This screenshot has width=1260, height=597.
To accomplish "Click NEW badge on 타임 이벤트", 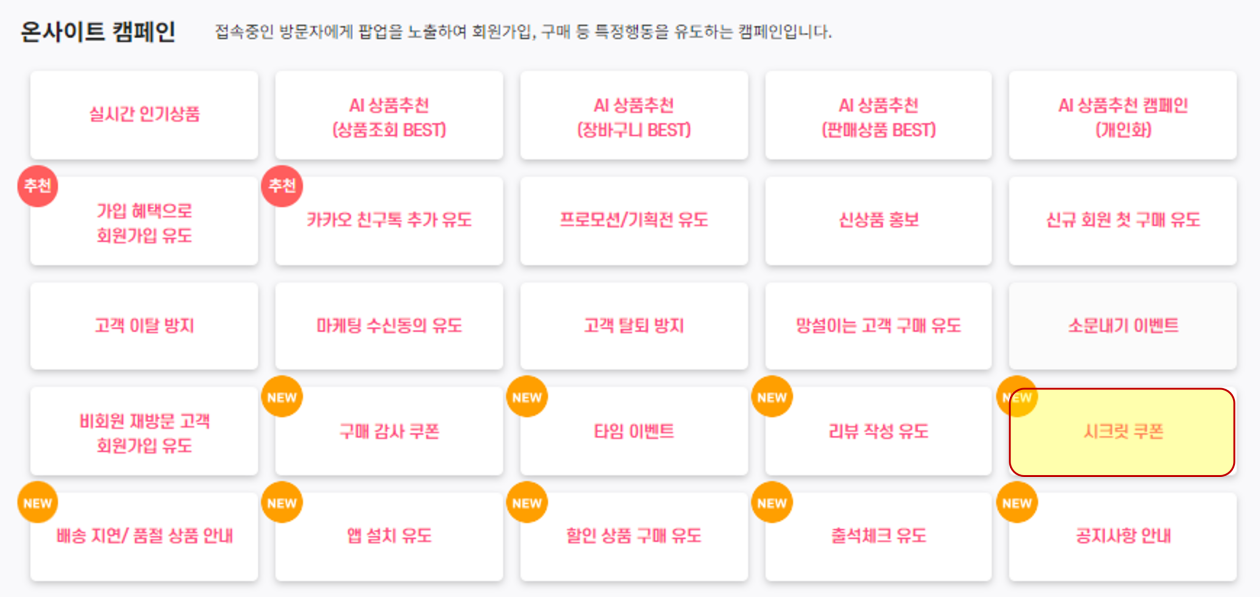I will point(527,398).
